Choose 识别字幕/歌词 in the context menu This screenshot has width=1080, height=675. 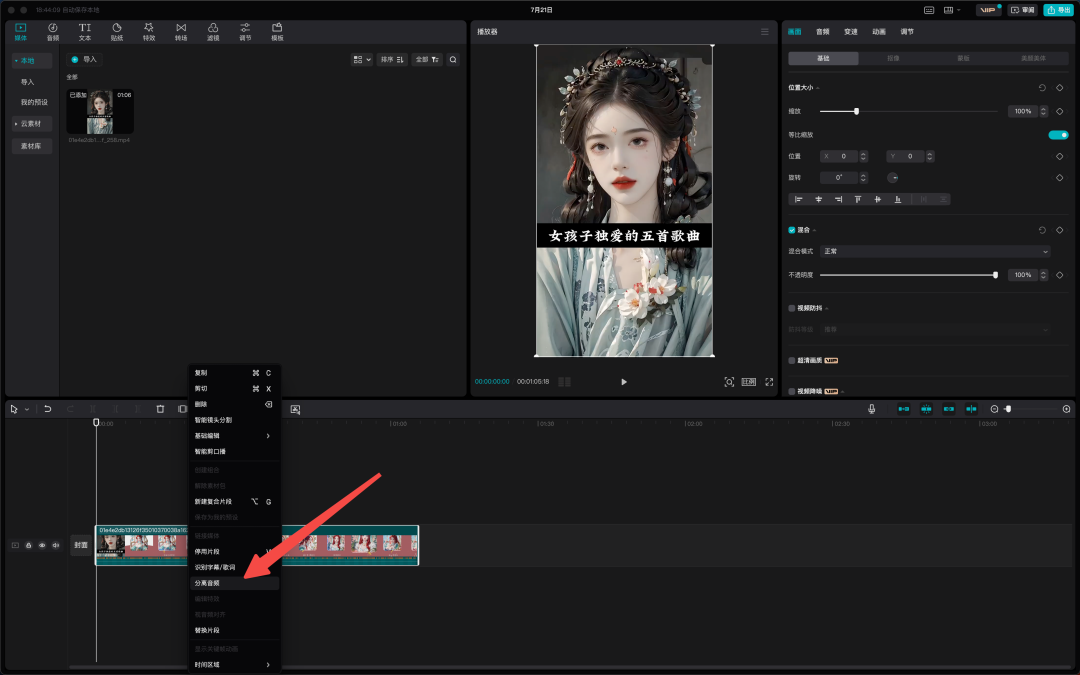pyautogui.click(x=234, y=568)
